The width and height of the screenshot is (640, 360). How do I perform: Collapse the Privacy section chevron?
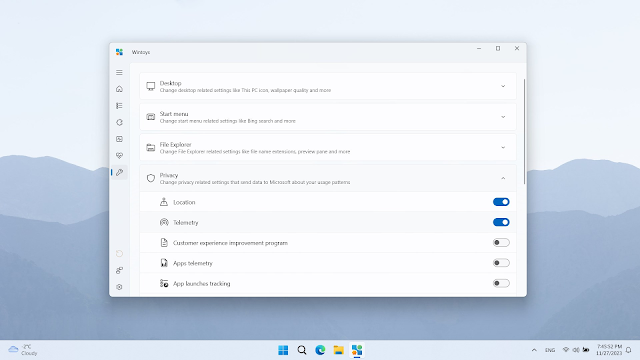coord(503,178)
